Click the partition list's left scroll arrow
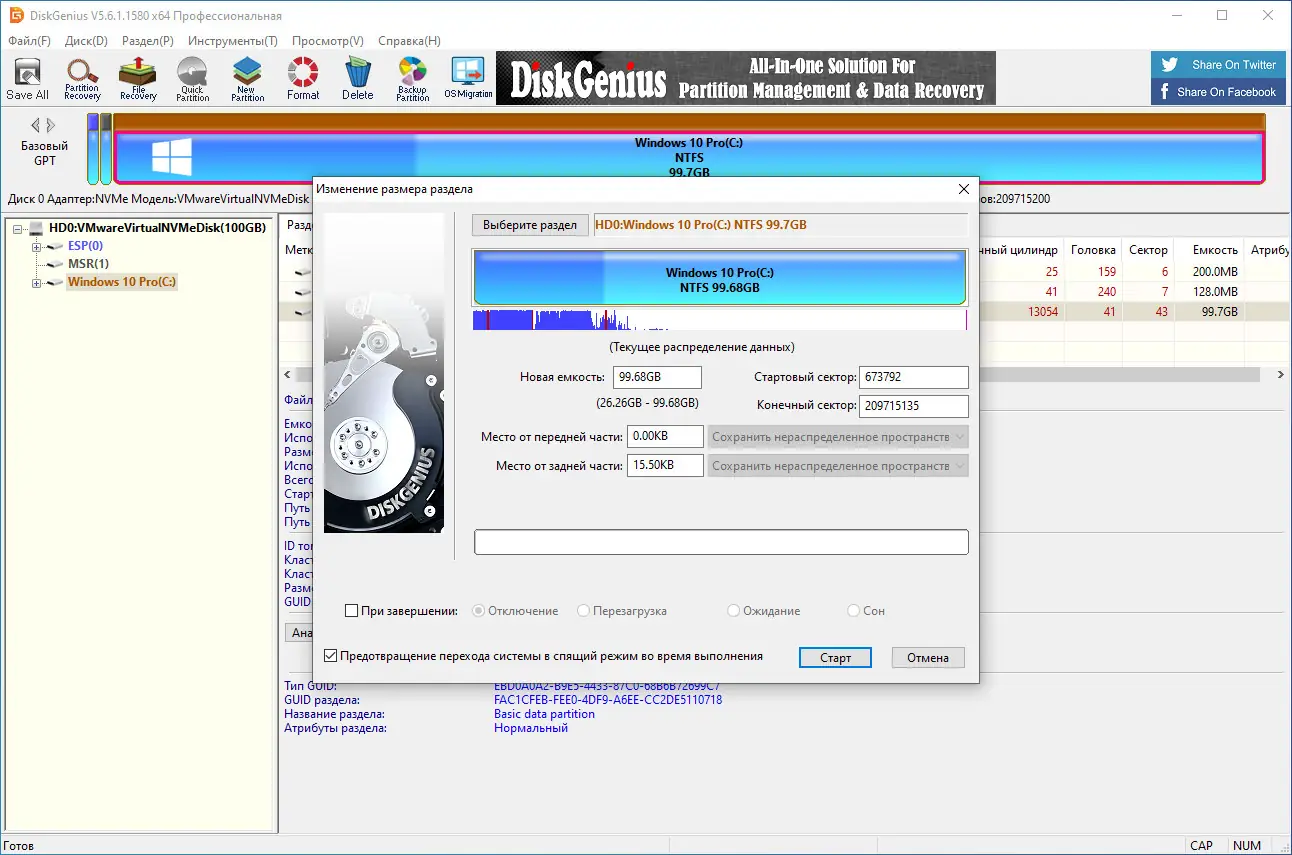Image resolution: width=1292 pixels, height=855 pixels. [288, 375]
